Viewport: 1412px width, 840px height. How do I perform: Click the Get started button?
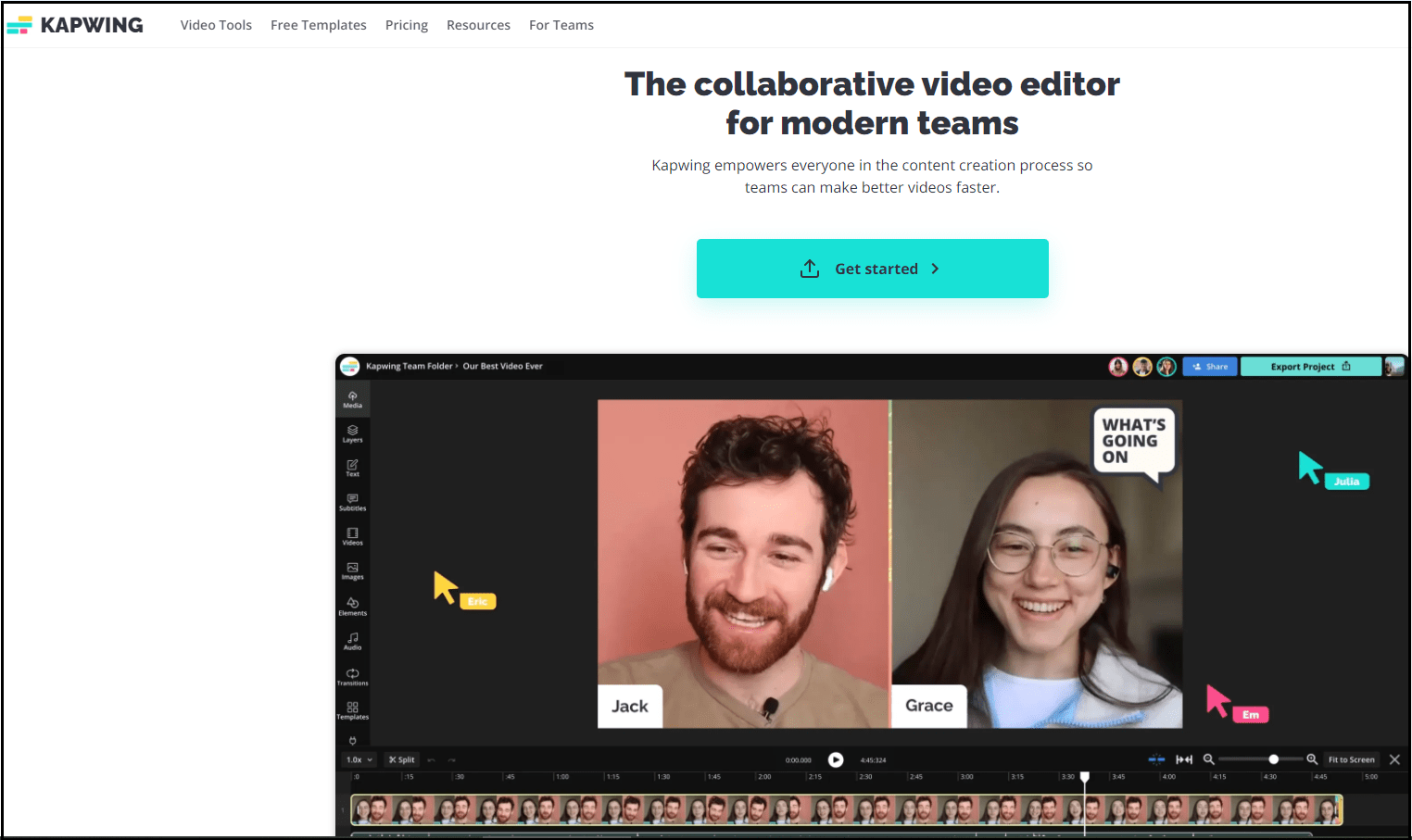(x=872, y=269)
